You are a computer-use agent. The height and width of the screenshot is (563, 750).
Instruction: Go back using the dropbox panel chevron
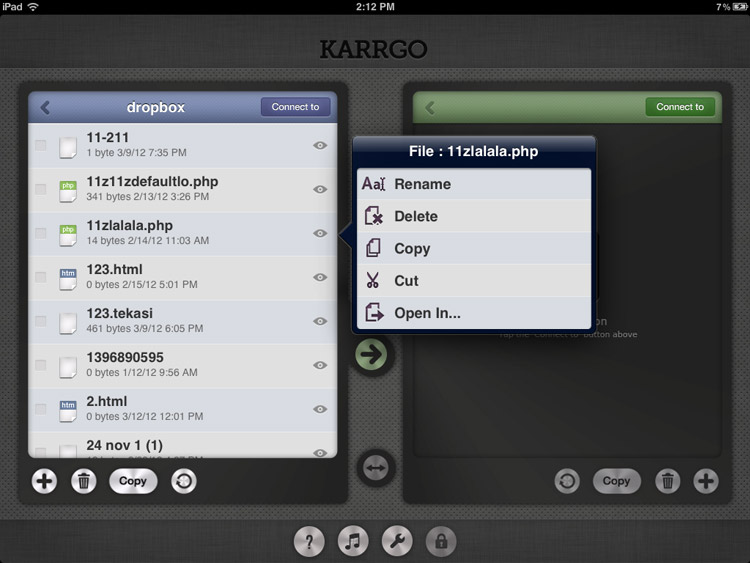coord(45,107)
